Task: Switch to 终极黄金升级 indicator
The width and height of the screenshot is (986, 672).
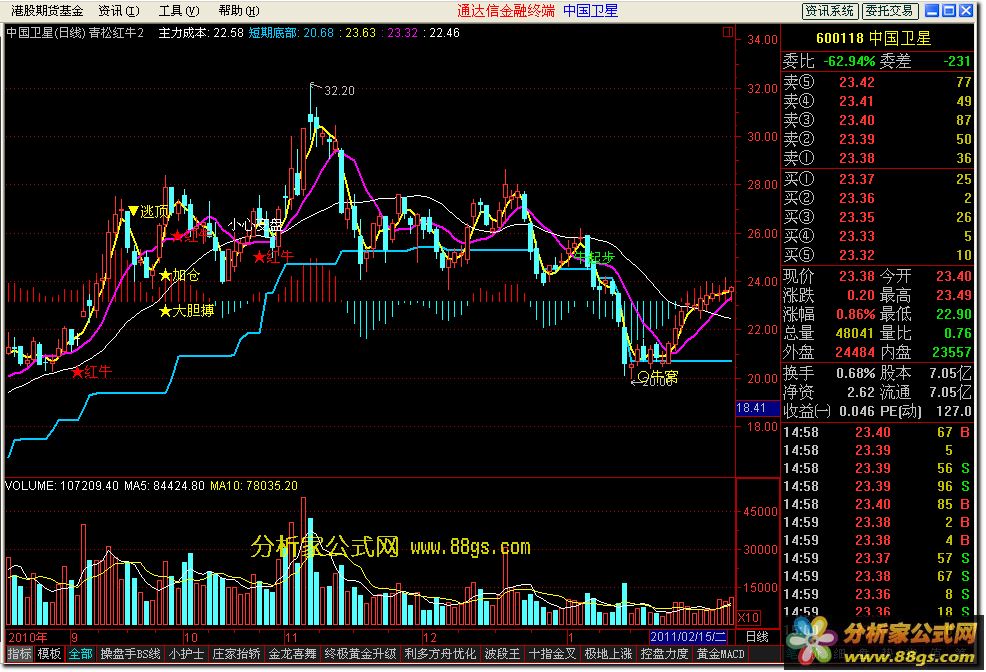Action: [x=360, y=654]
